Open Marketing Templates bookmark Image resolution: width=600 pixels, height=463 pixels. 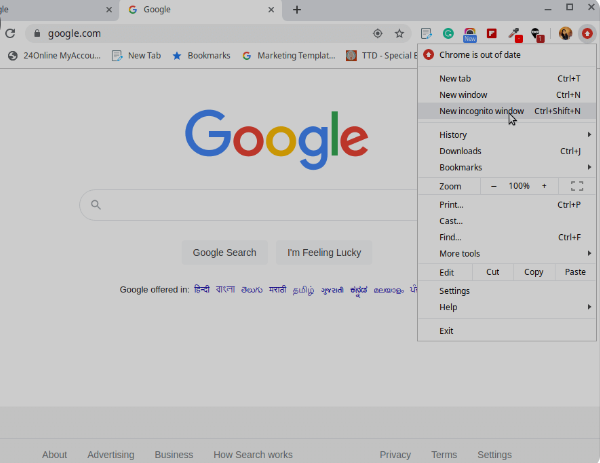(289, 56)
